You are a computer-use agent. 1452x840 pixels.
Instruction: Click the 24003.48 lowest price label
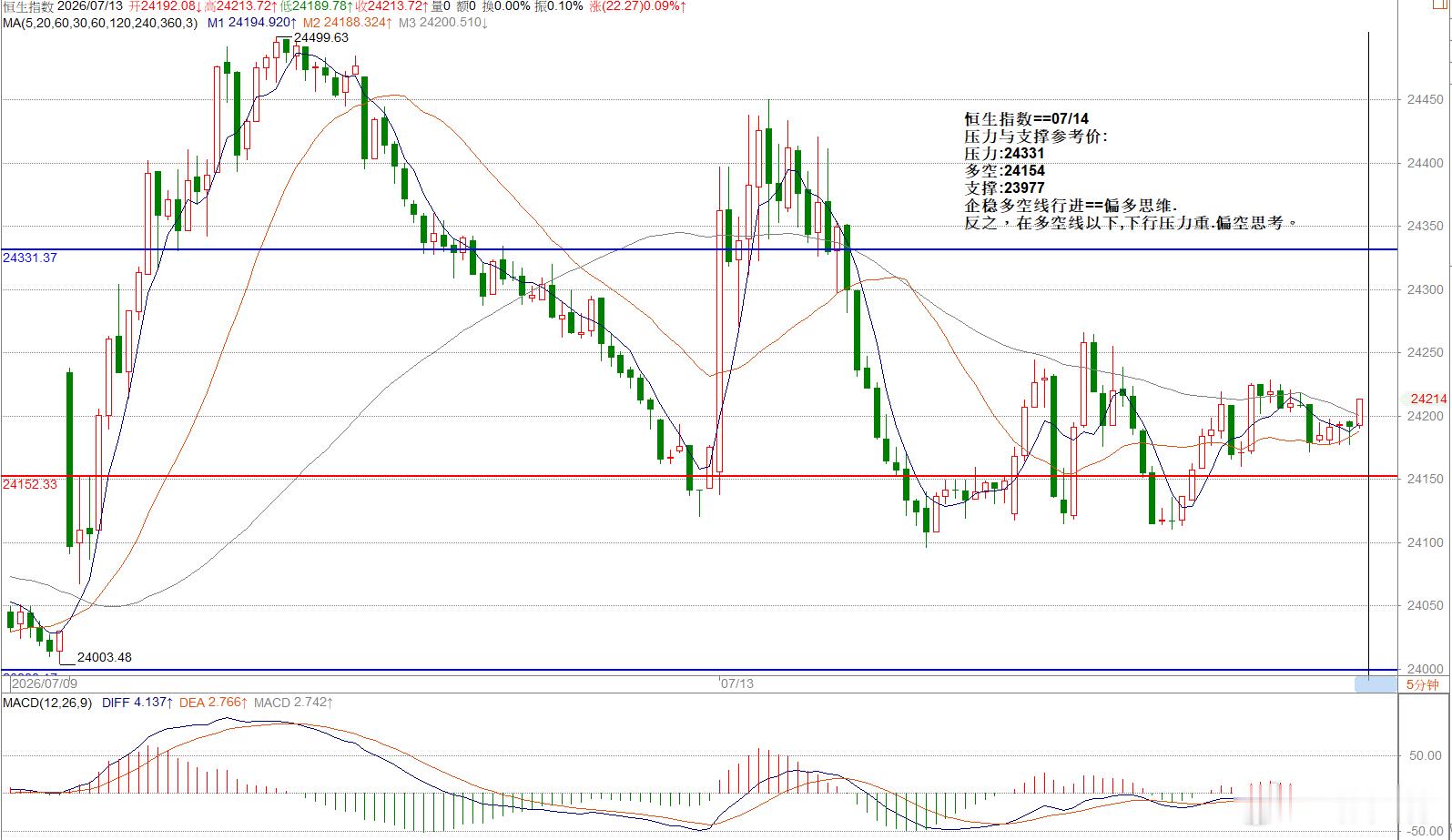(105, 657)
